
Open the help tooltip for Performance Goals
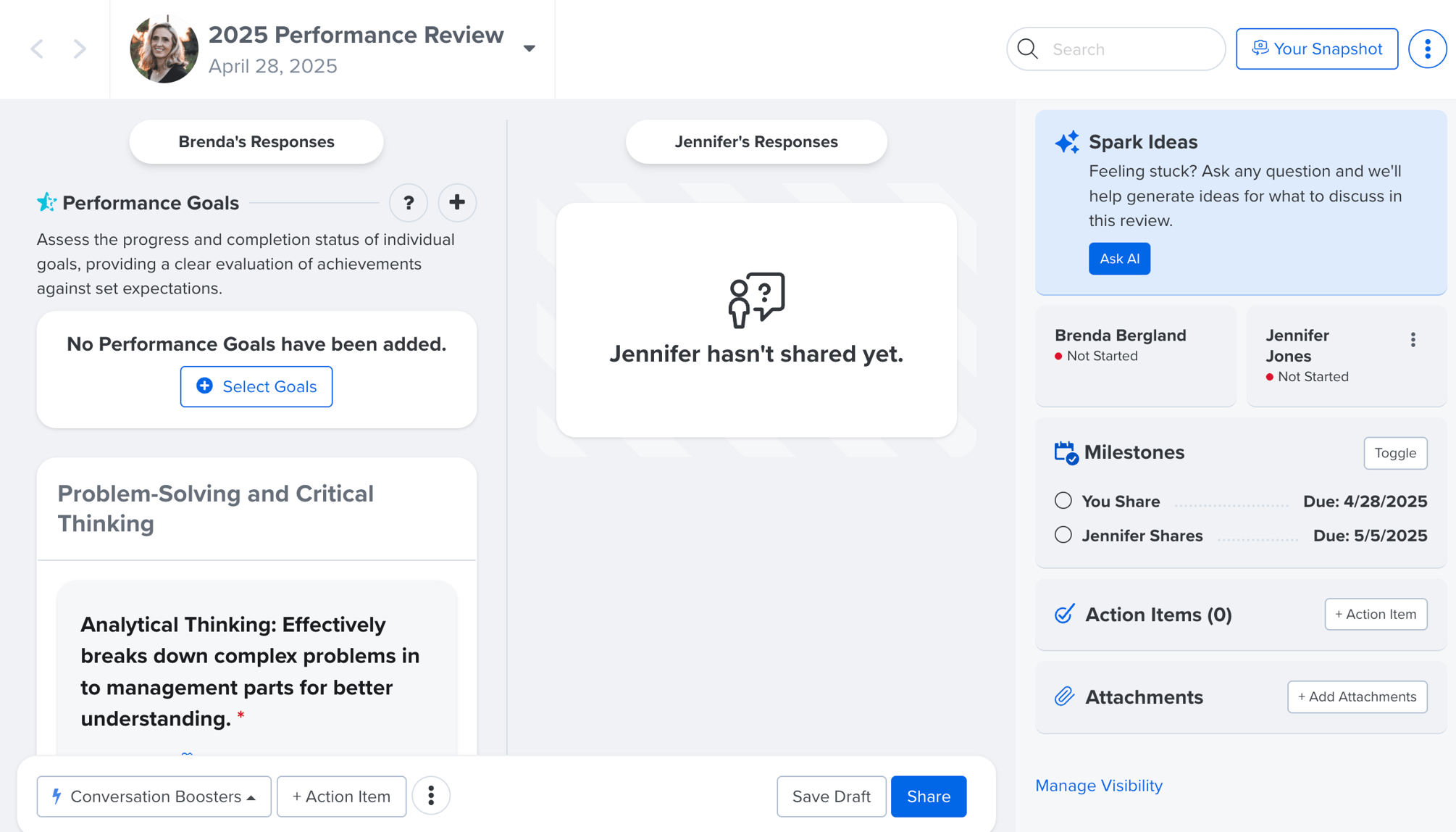coord(409,203)
